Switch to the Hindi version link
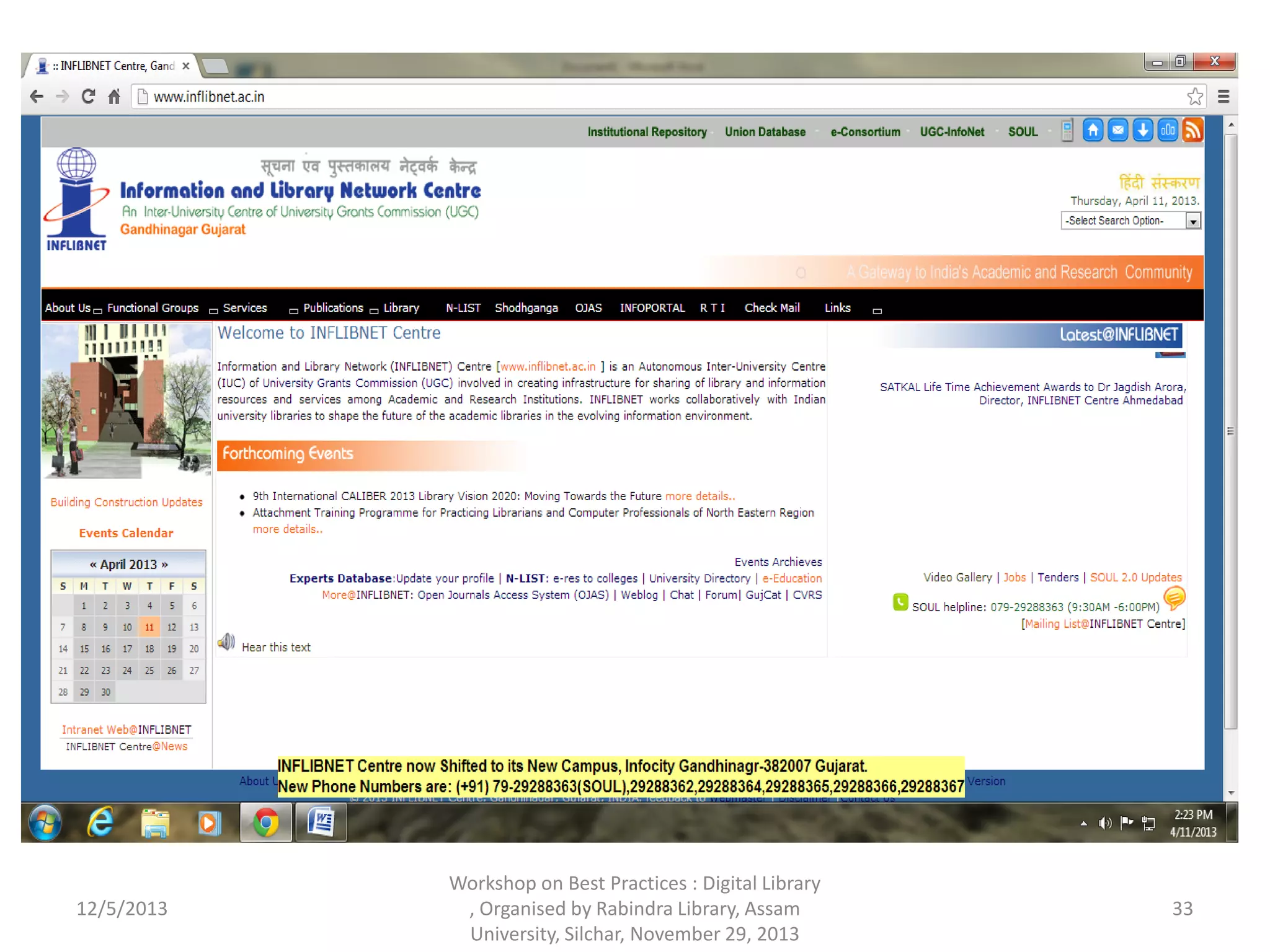The height and width of the screenshot is (952, 1270). click(1159, 182)
